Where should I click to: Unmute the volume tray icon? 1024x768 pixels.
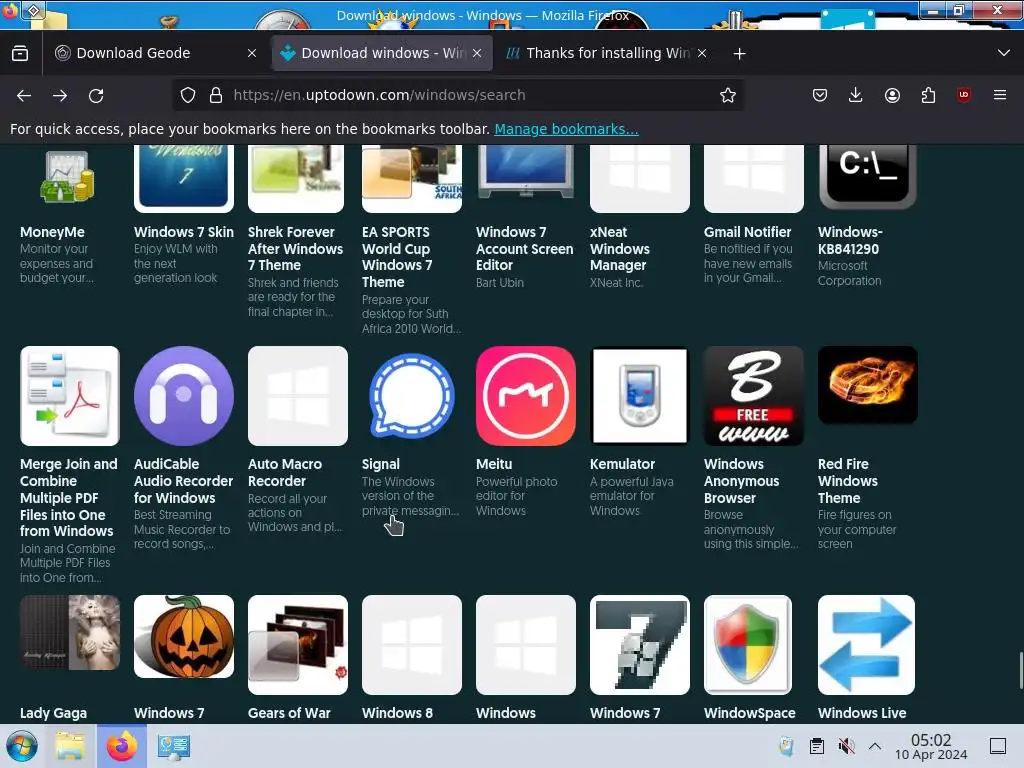coord(846,746)
